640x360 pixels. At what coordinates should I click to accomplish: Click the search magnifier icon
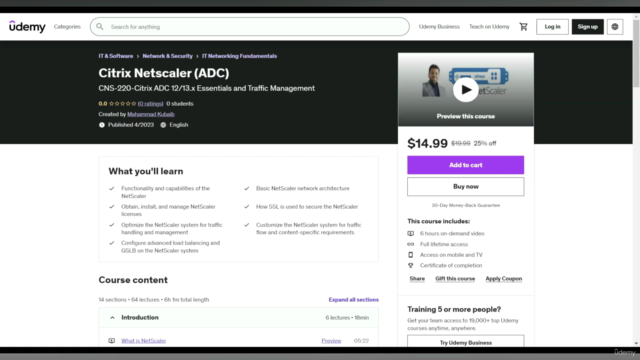tap(100, 27)
